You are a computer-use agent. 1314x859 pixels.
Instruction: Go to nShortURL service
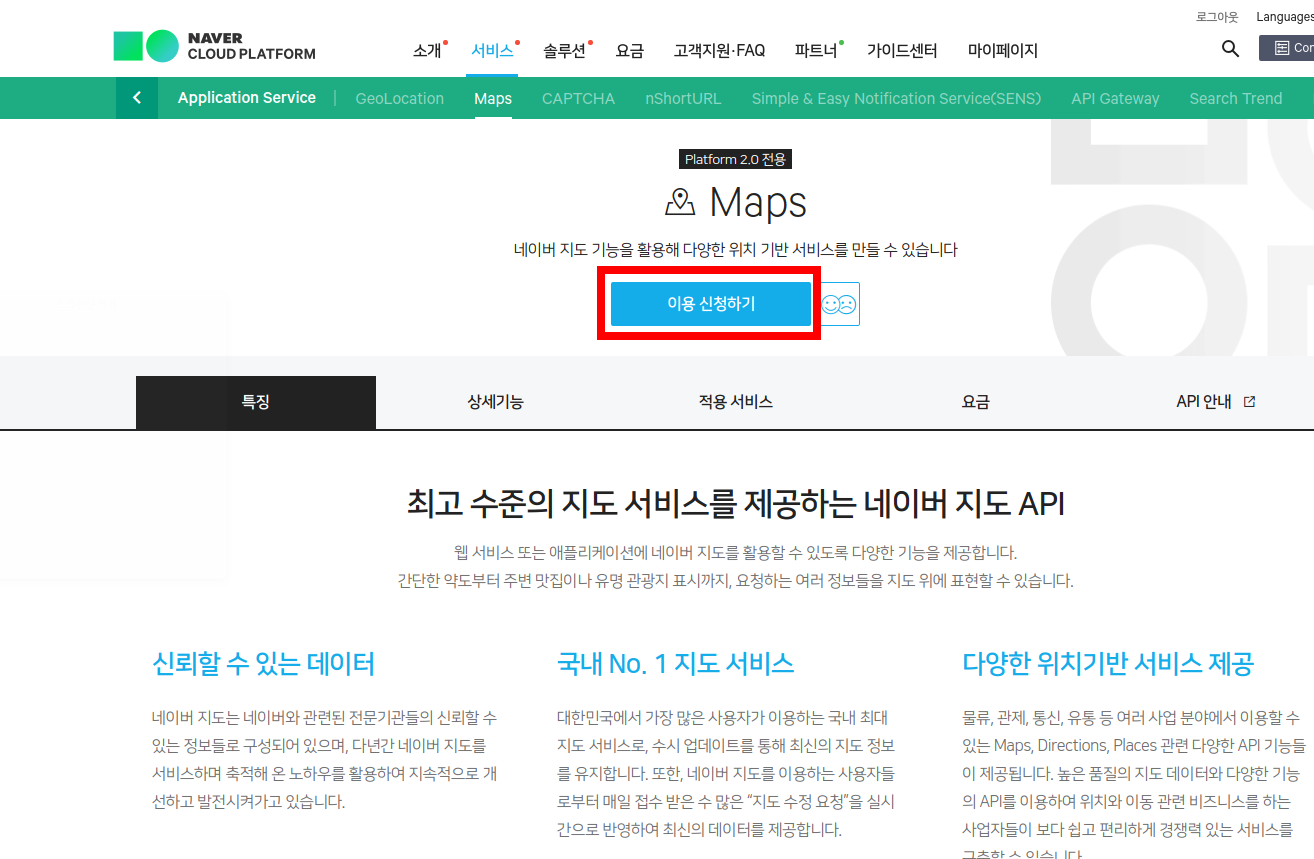click(683, 98)
